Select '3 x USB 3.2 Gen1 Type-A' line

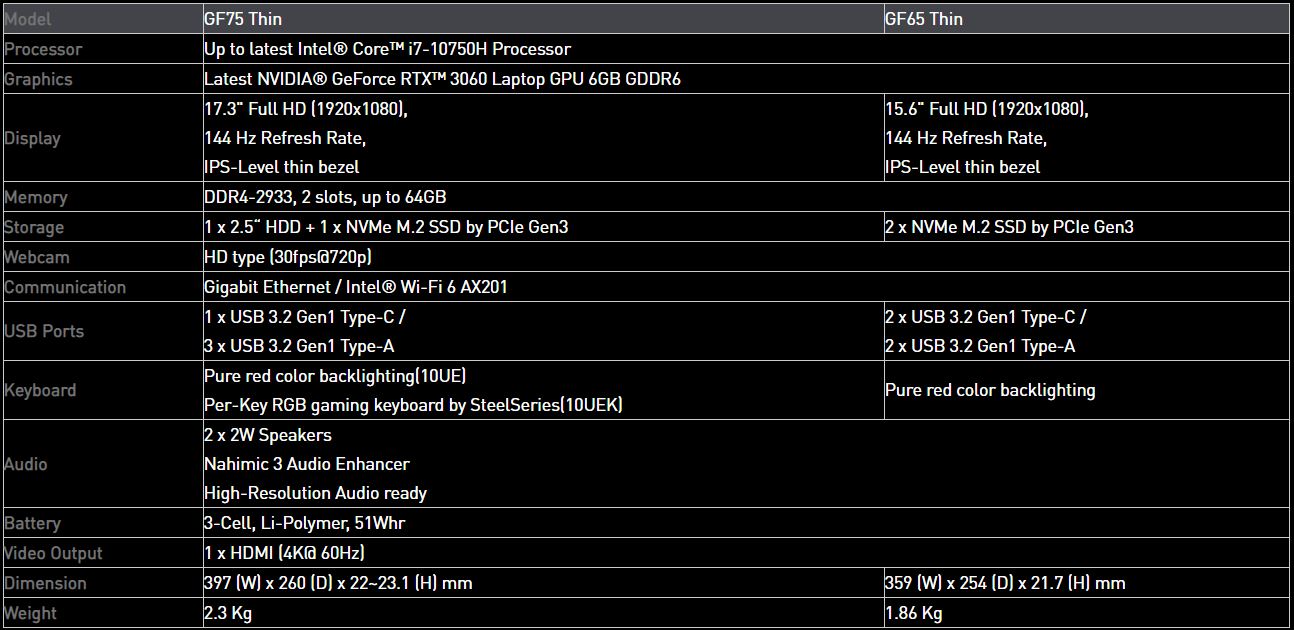299,346
